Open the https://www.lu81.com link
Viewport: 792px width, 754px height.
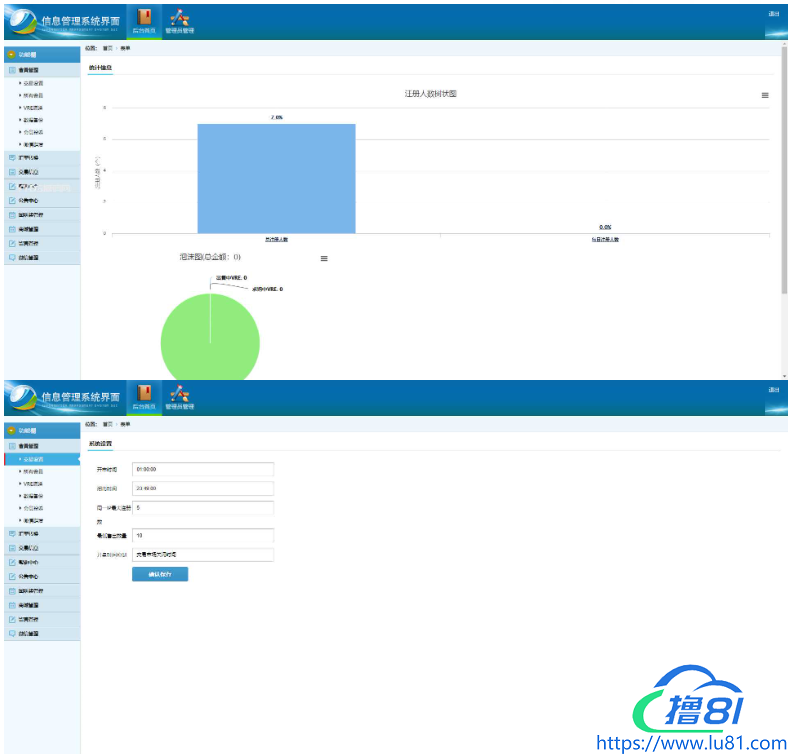click(x=691, y=743)
